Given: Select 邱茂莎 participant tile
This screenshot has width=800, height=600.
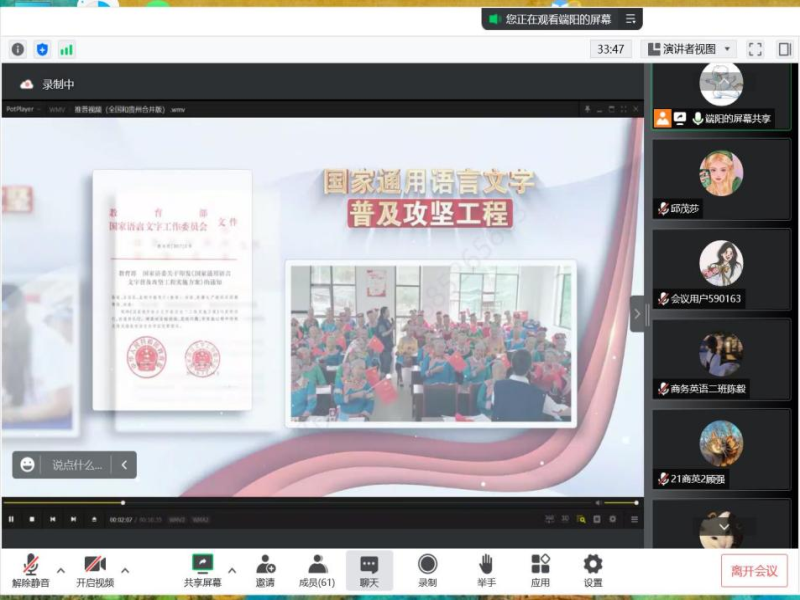Looking at the screenshot, I should click(x=721, y=179).
